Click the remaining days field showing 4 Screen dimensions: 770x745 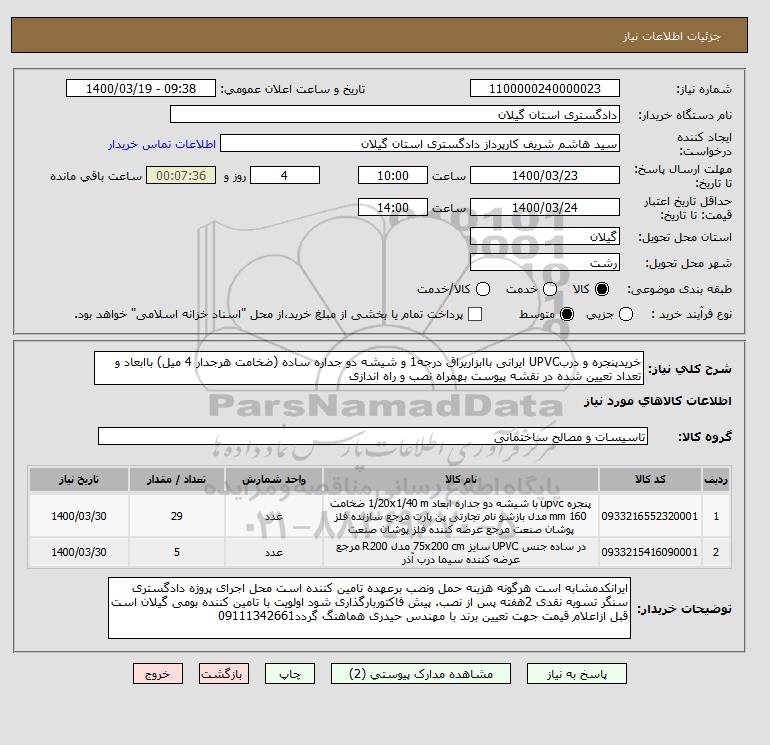click(x=285, y=175)
